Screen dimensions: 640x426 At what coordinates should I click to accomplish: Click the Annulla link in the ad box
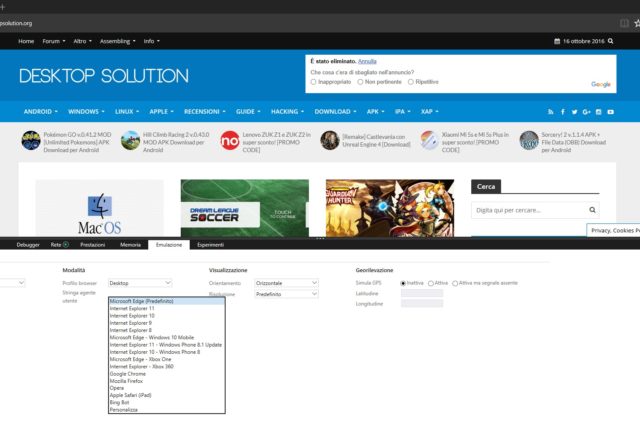coord(367,61)
